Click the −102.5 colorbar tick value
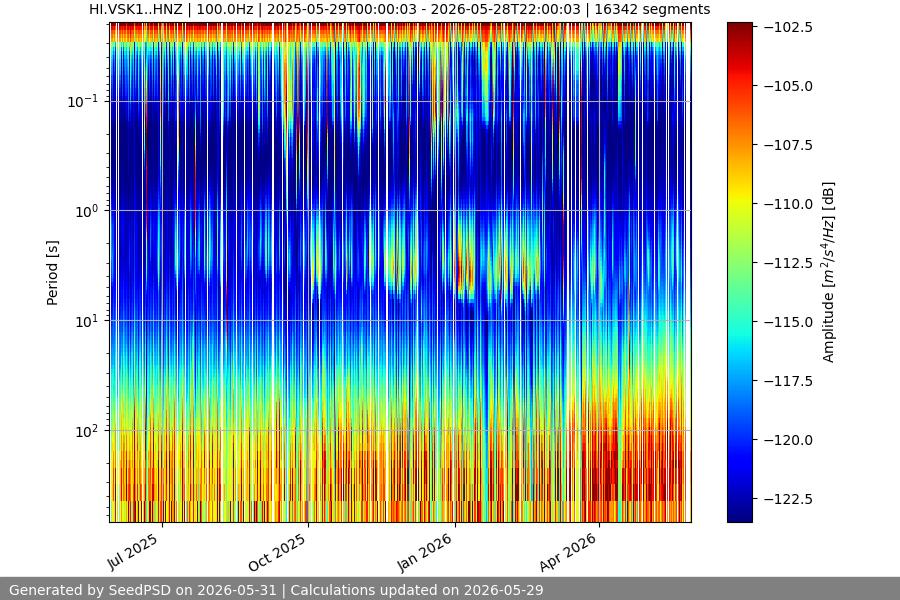Viewport: 900px width, 600px height. coord(789,28)
